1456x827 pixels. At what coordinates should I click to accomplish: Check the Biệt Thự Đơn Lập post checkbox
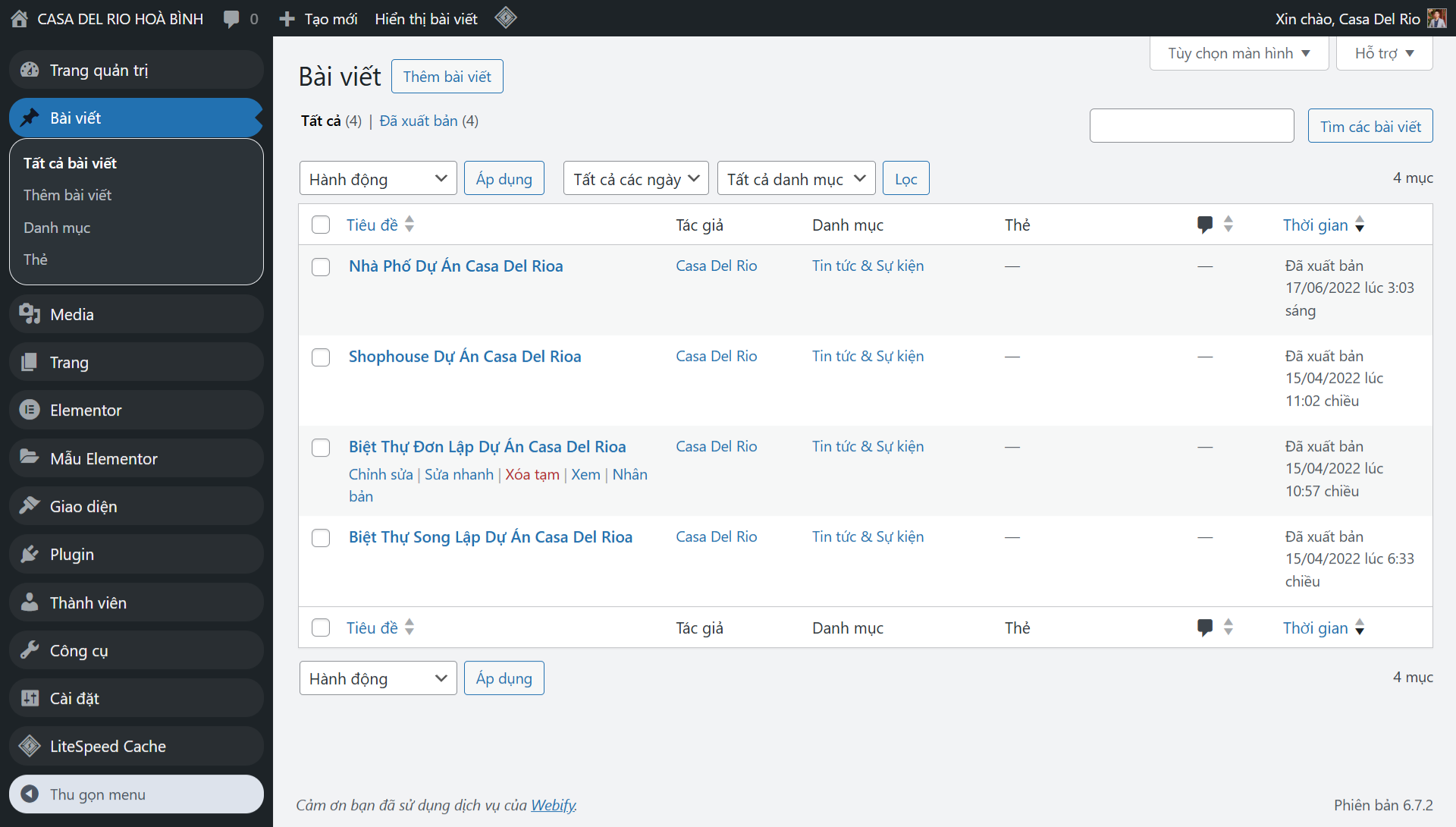[321, 448]
